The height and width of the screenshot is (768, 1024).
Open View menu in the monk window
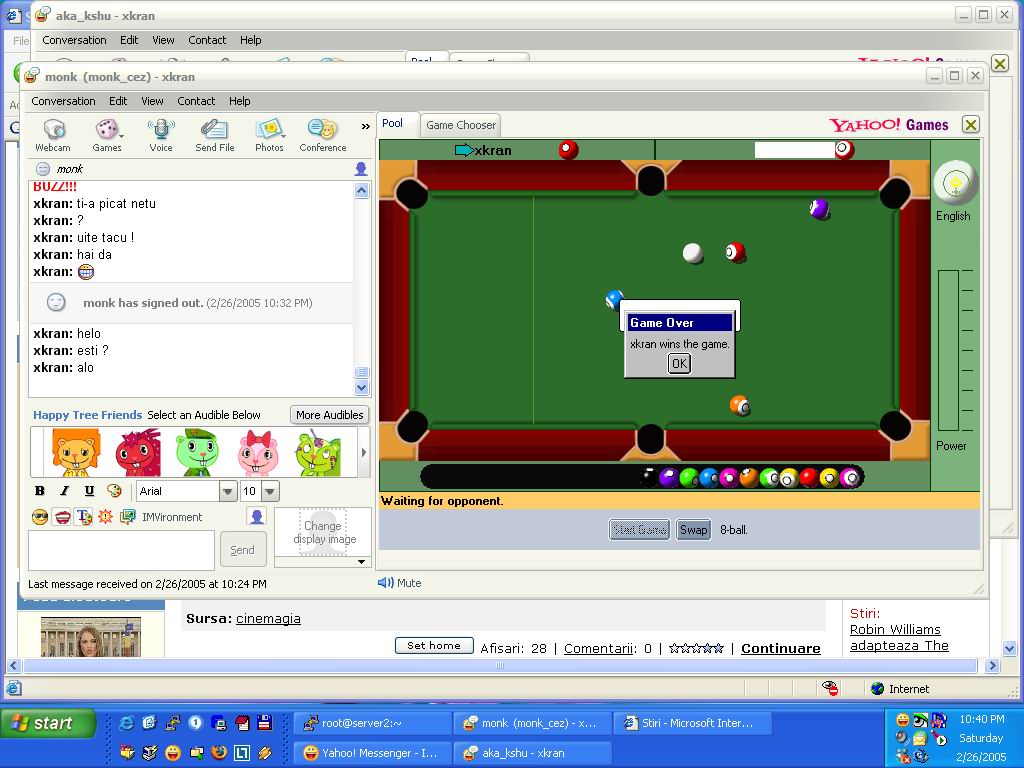tap(152, 101)
